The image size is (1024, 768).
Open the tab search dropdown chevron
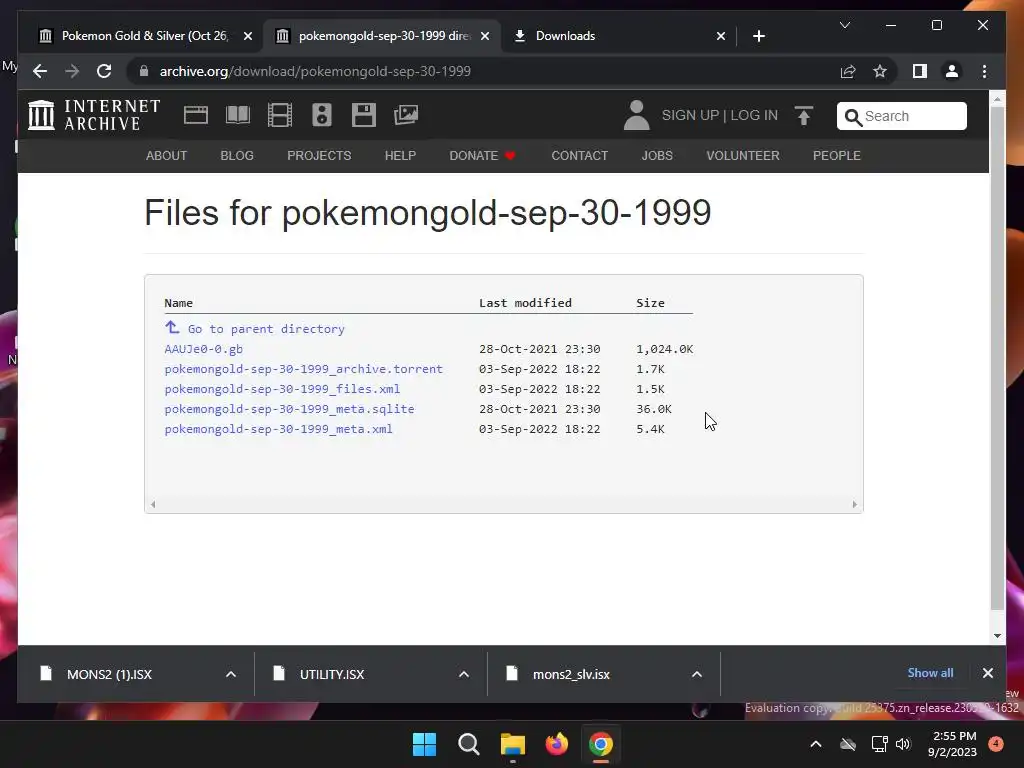(x=844, y=25)
